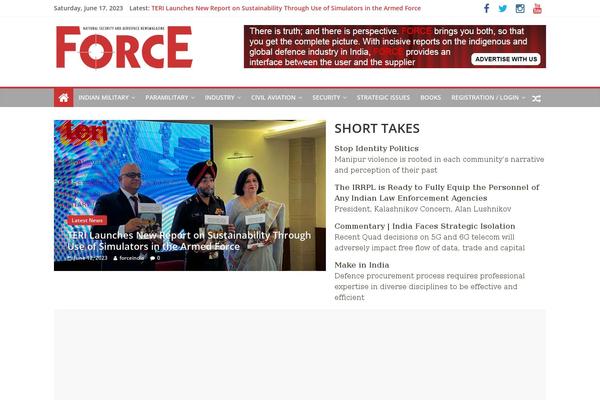Expand the Paramilitary menu

(x=170, y=98)
